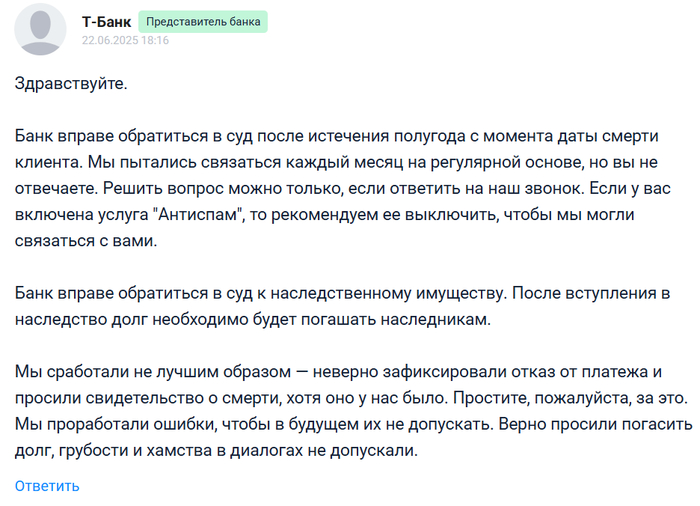Click the line starting "просили свидетельство о смерти"
This screenshot has width=700, height=506.
(351, 398)
